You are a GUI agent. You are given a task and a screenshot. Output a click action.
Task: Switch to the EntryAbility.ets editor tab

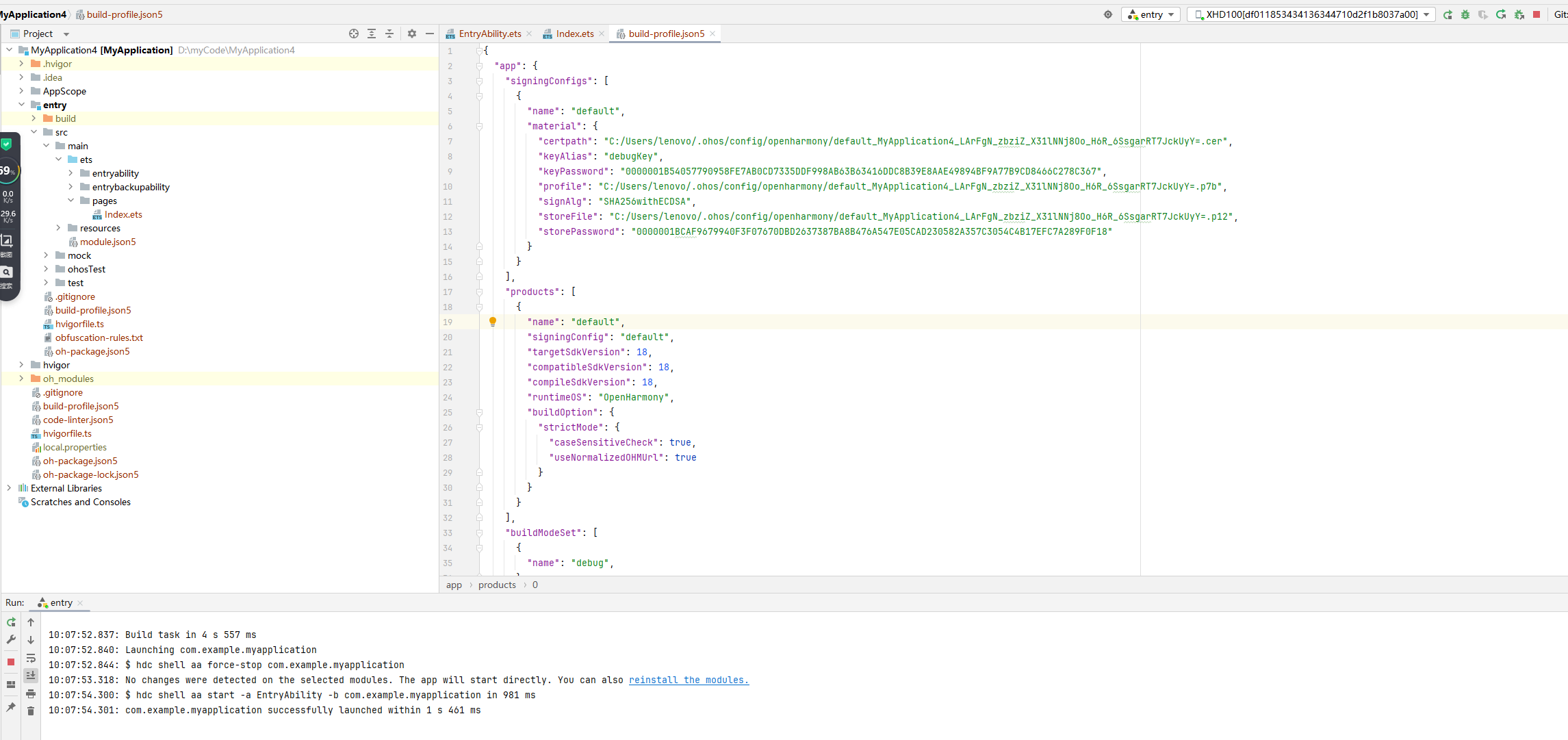(489, 34)
